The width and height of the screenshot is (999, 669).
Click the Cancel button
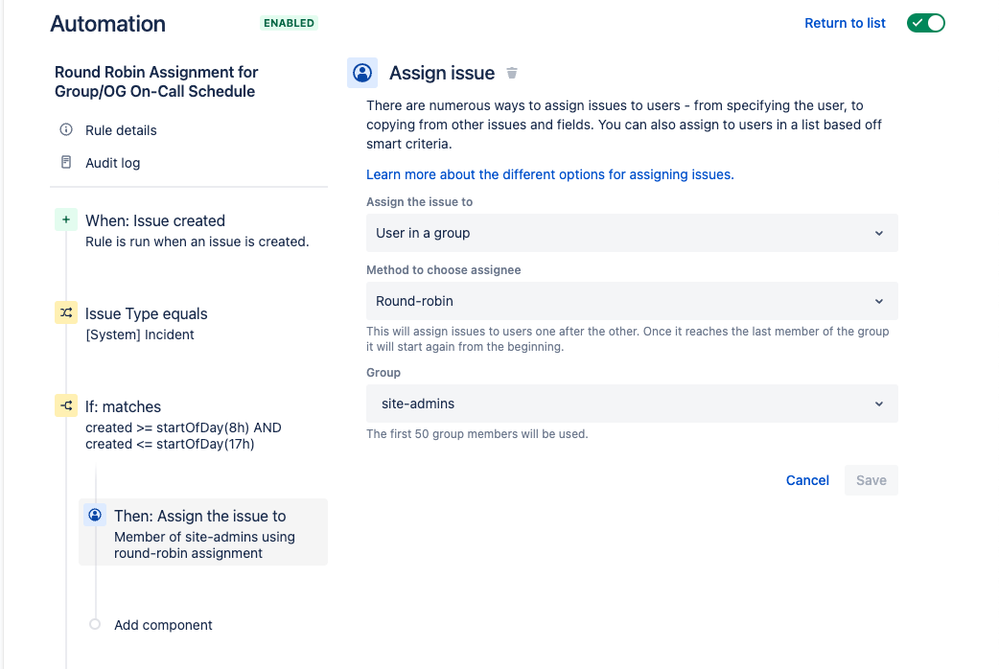coord(807,480)
